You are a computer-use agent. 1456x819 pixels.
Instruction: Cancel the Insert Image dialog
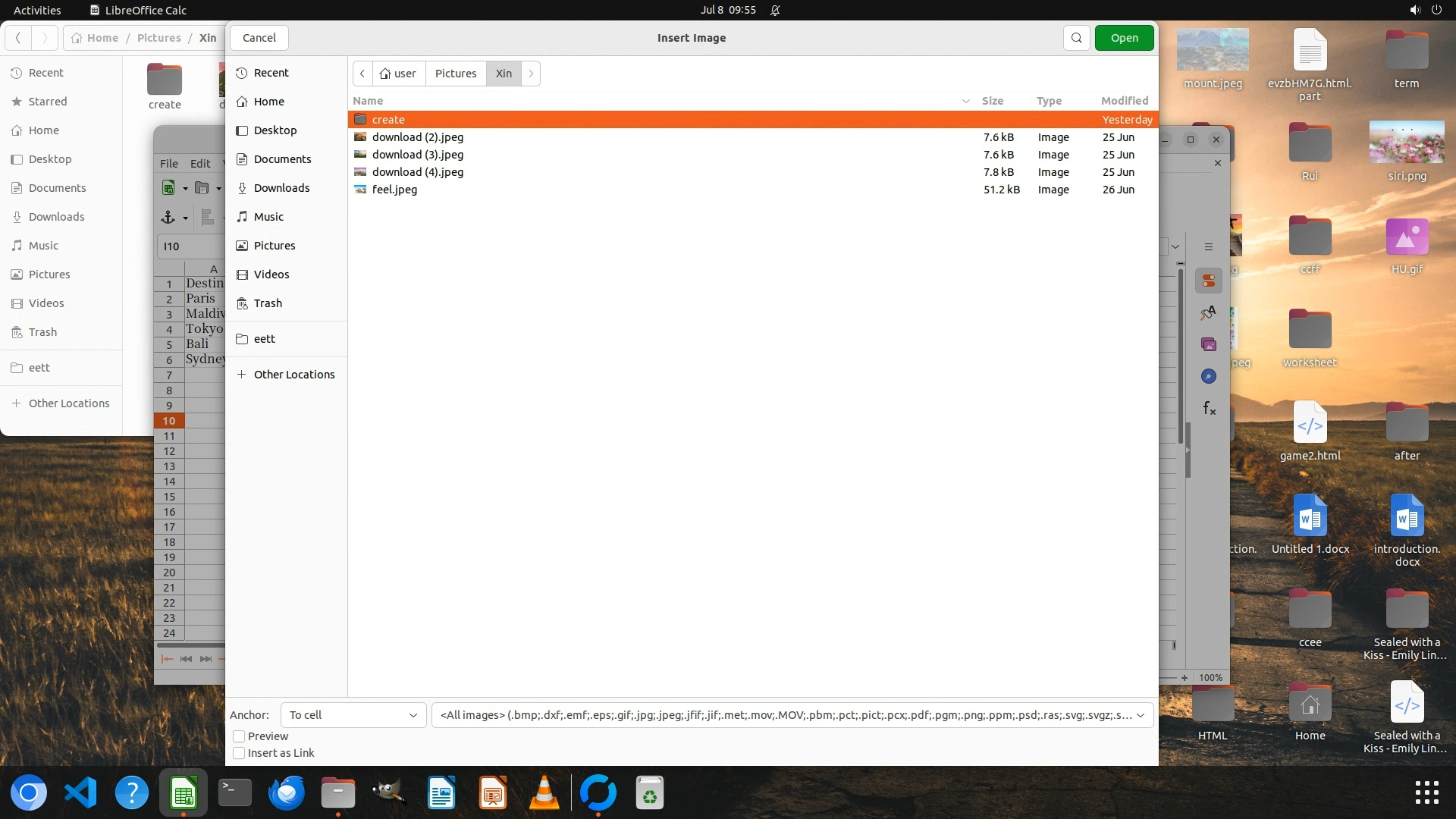coord(259,38)
